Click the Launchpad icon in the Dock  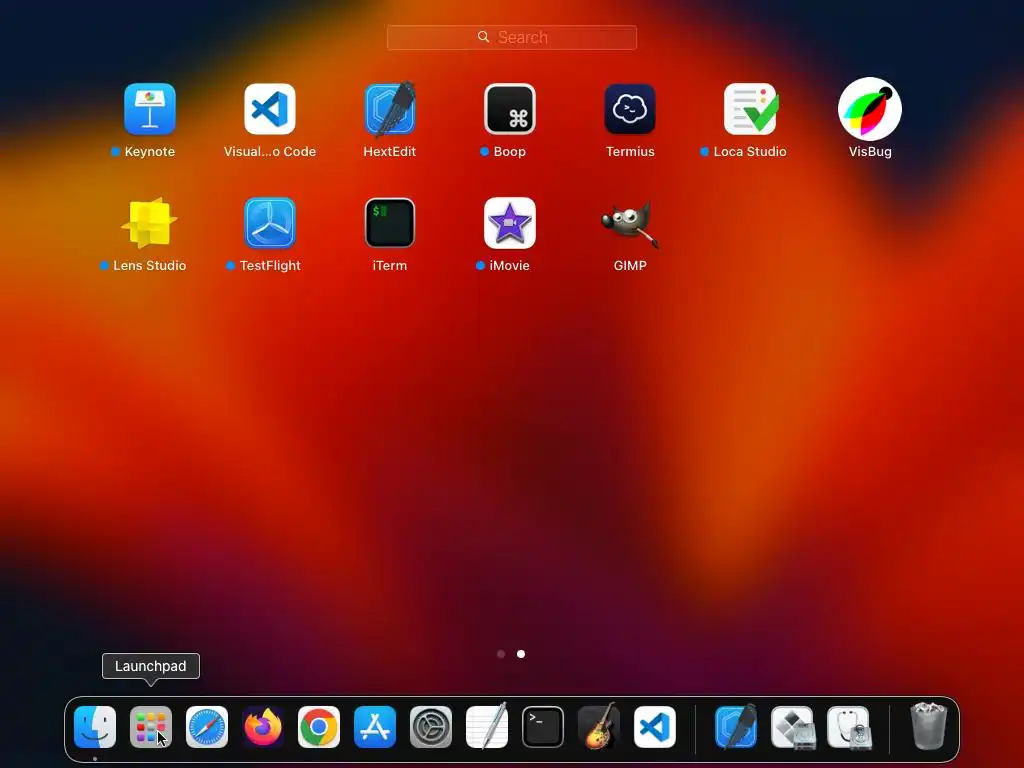[x=151, y=727]
